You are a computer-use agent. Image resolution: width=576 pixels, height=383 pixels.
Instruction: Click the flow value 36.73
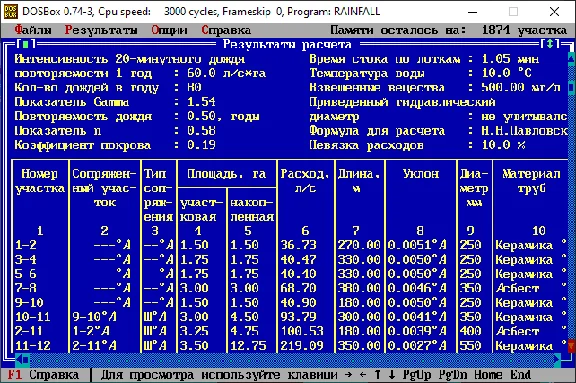(298, 245)
